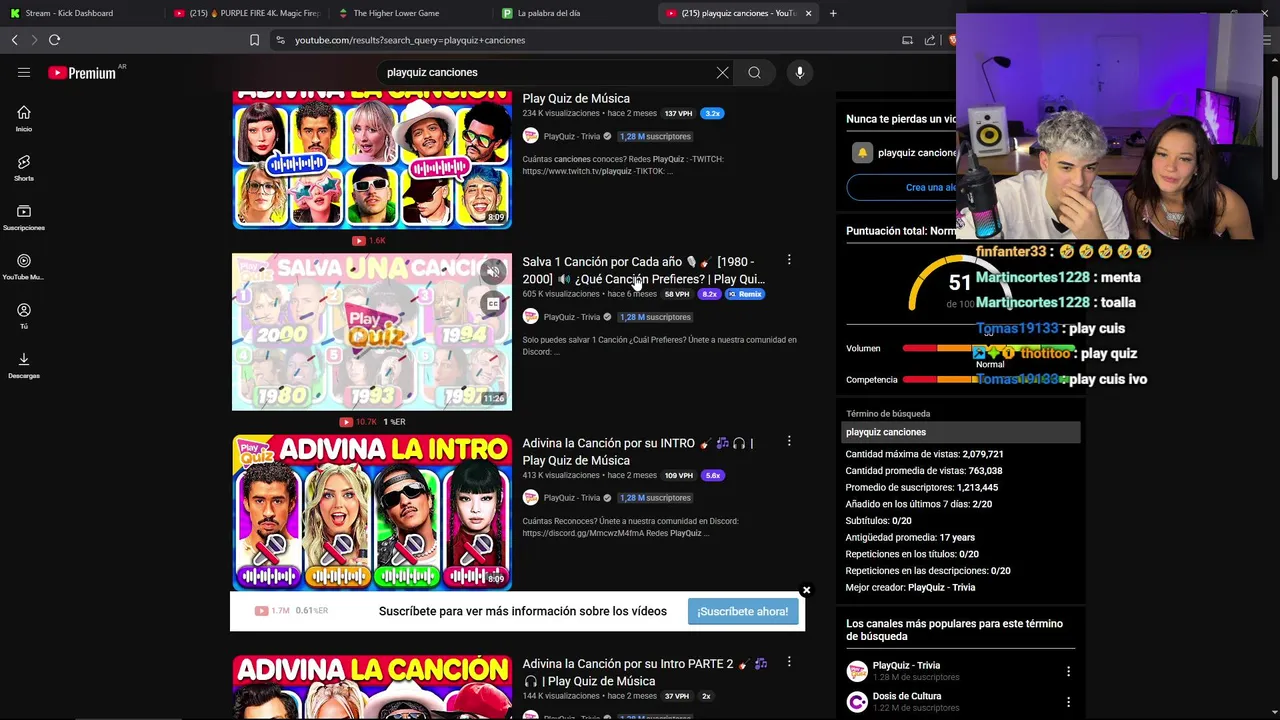Viewport: 1280px width, 720px height.
Task: Click the 5.6x multiplier badge
Action: tap(713, 475)
